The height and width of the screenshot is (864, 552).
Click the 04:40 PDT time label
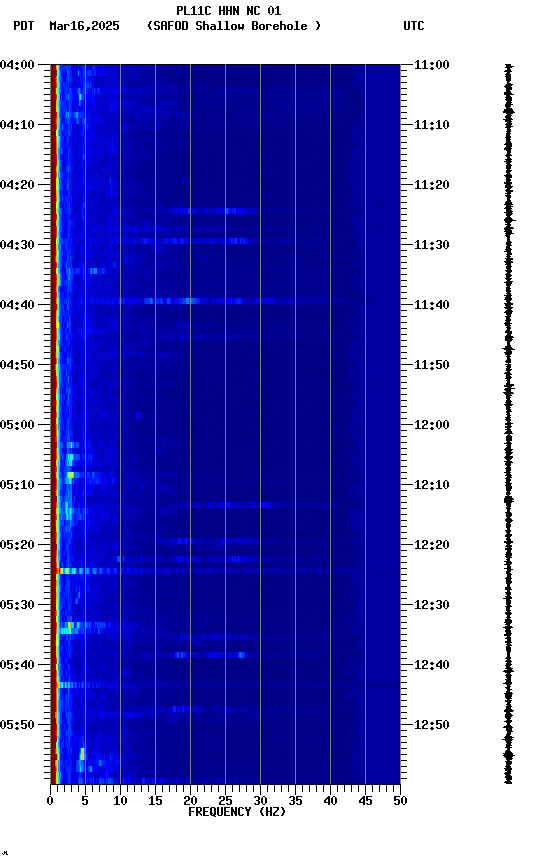point(17,305)
